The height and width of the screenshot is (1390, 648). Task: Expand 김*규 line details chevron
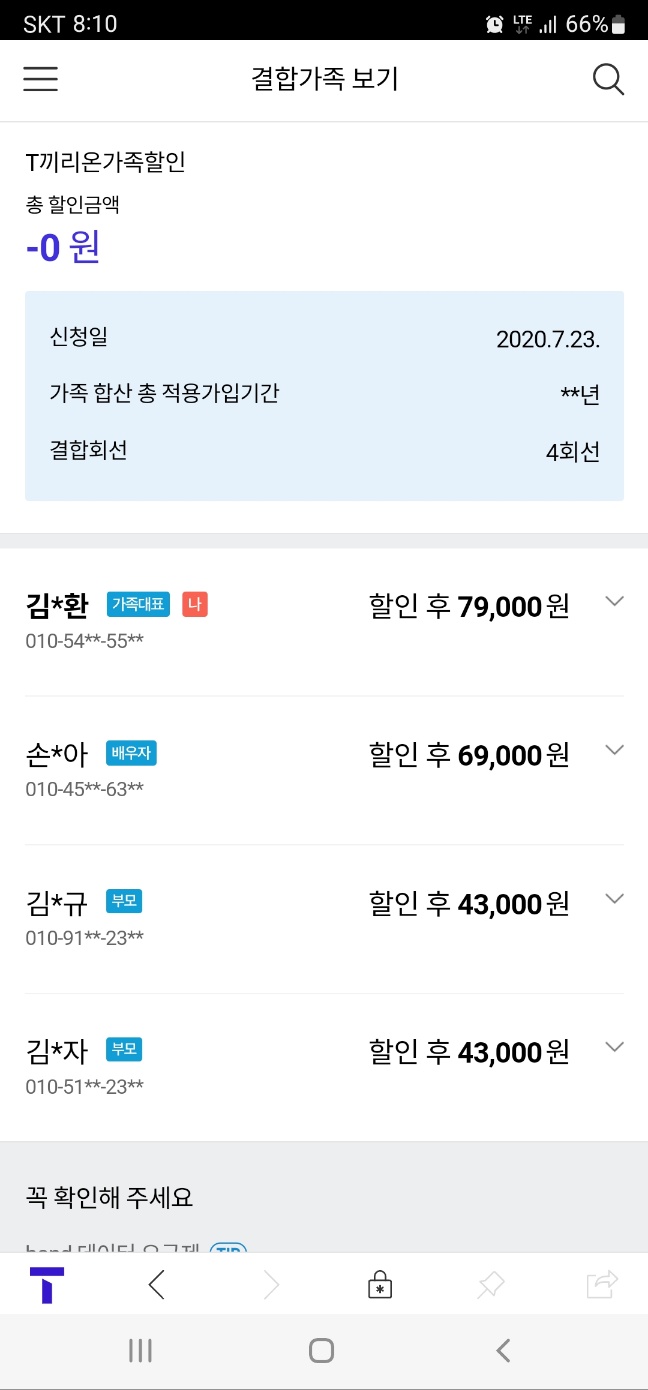tap(615, 899)
